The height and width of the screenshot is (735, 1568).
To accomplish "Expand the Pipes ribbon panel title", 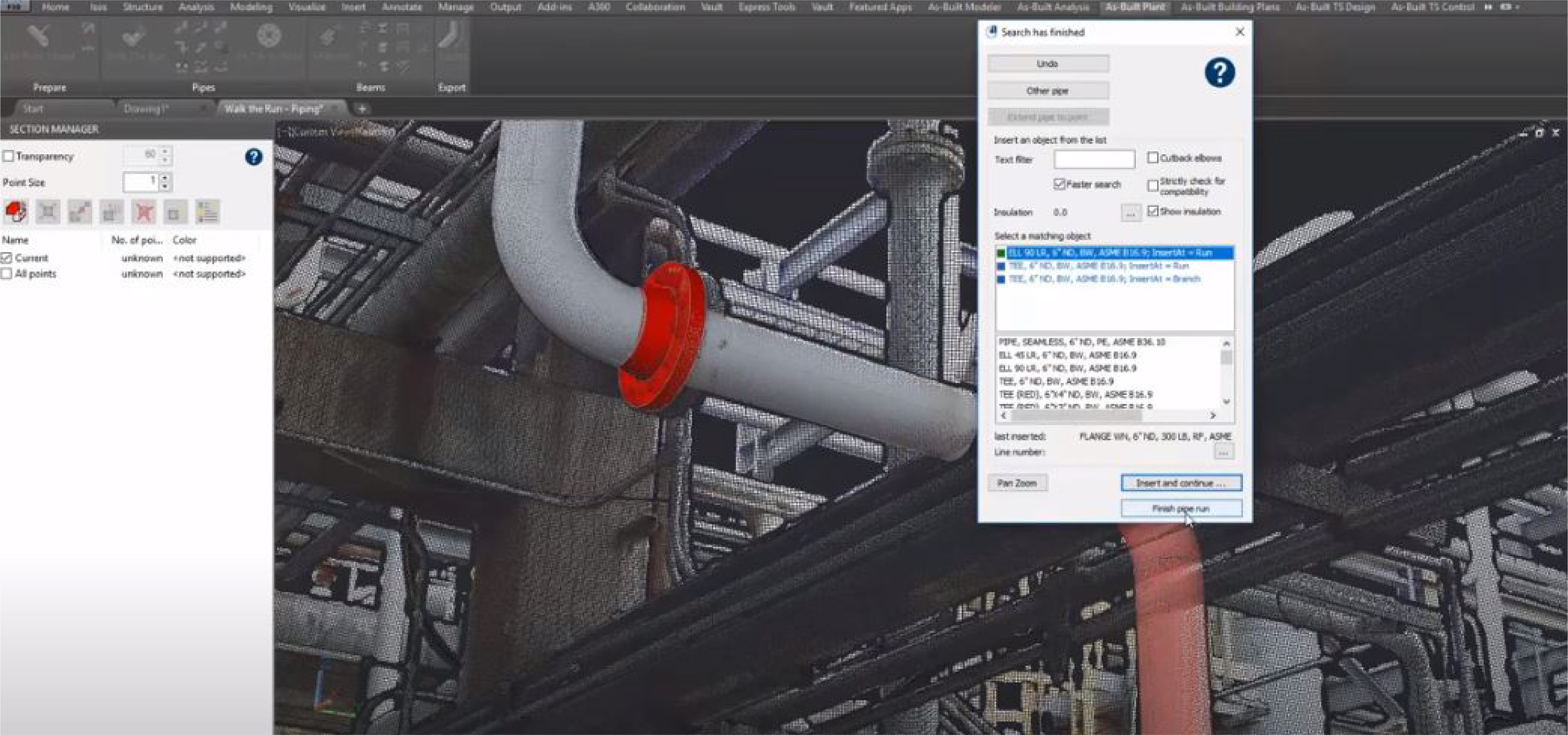I will [x=203, y=88].
